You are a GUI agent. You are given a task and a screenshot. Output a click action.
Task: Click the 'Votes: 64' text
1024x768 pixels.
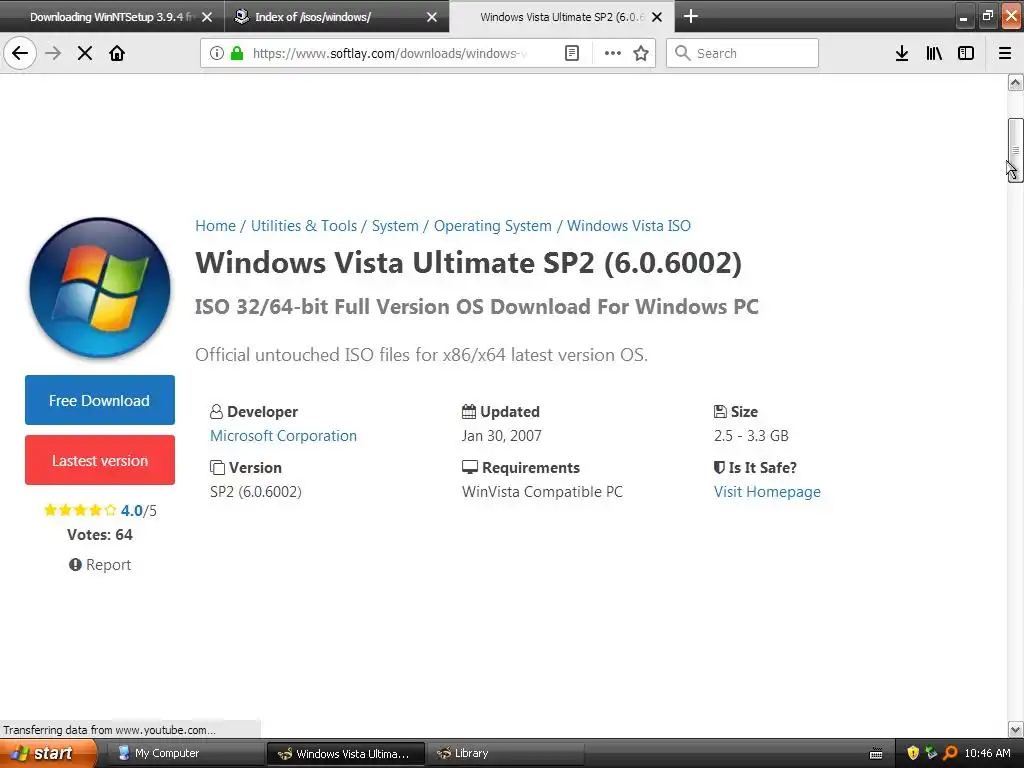[100, 535]
